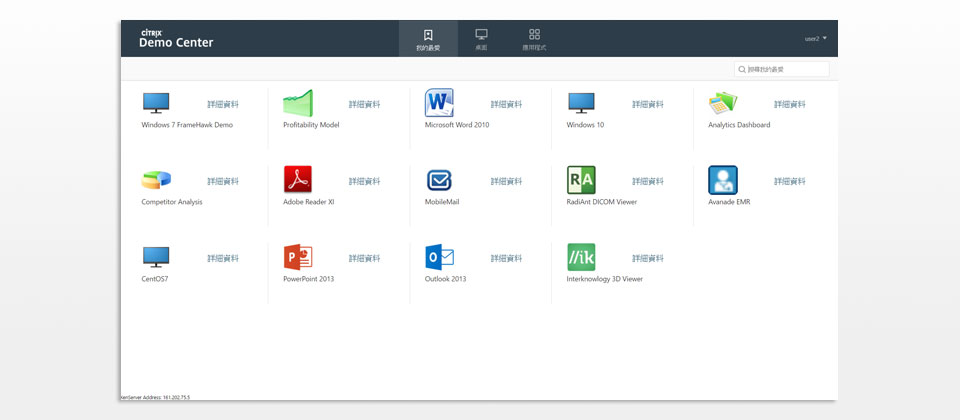This screenshot has height=420, width=960.
Task: Open details link for Windows 10
Action: coord(648,104)
